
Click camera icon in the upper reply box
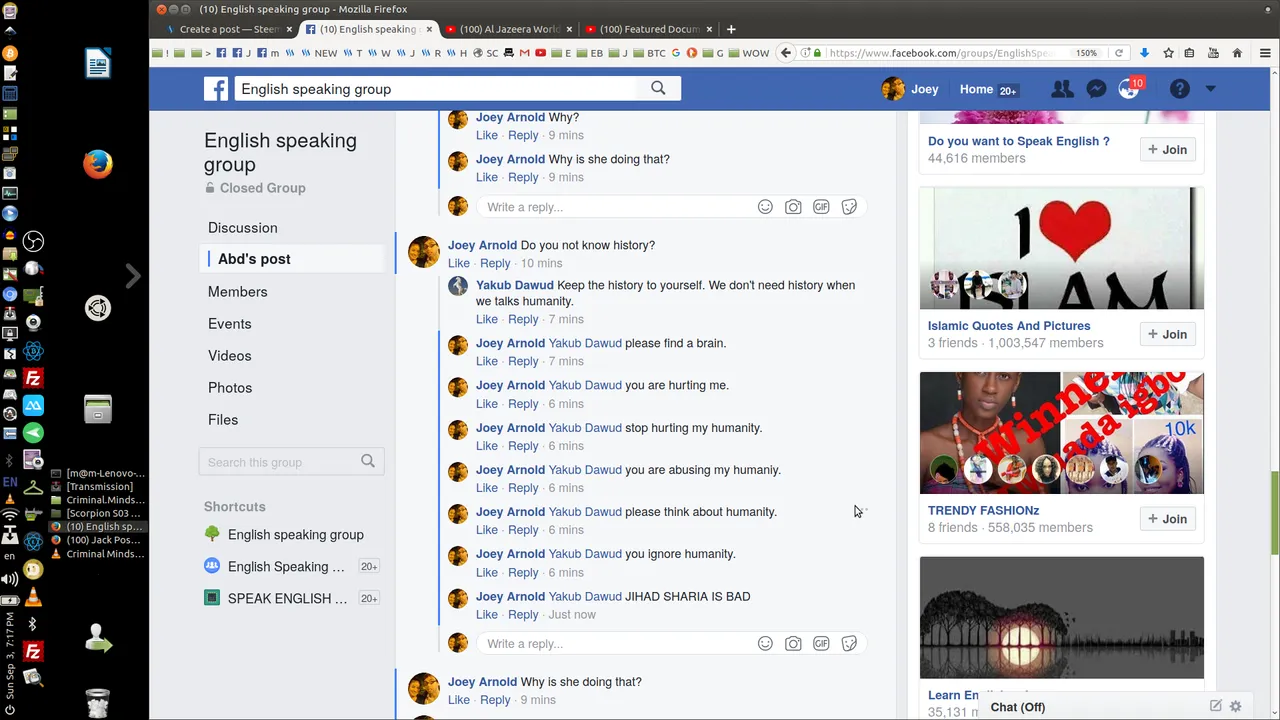point(793,207)
